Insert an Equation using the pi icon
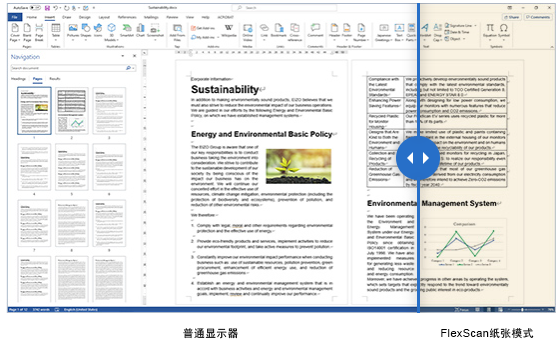This screenshot has height=364, width=559. point(490,31)
